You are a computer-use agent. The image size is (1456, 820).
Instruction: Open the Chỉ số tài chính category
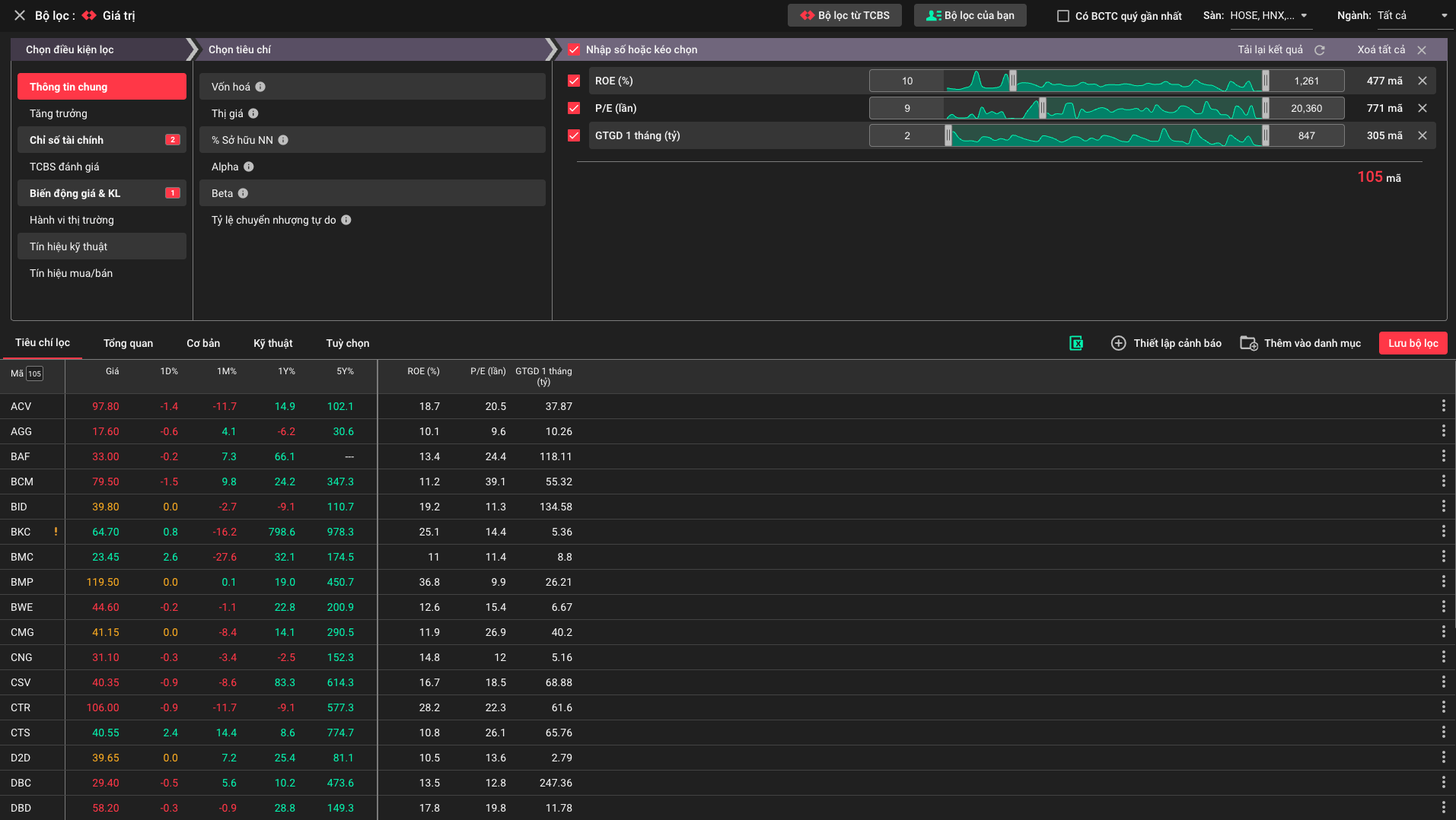tap(101, 140)
